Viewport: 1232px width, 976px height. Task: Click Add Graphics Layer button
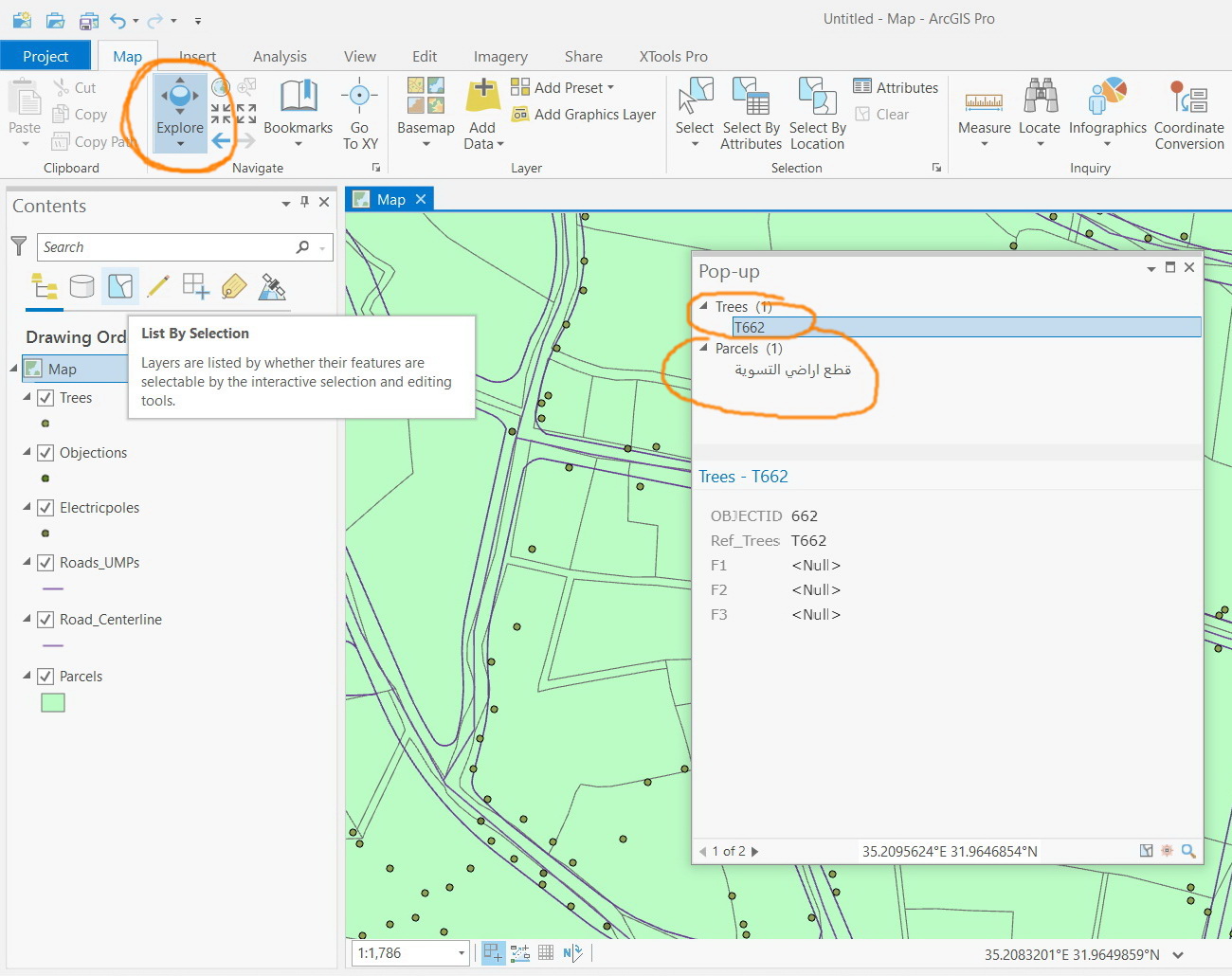point(584,115)
